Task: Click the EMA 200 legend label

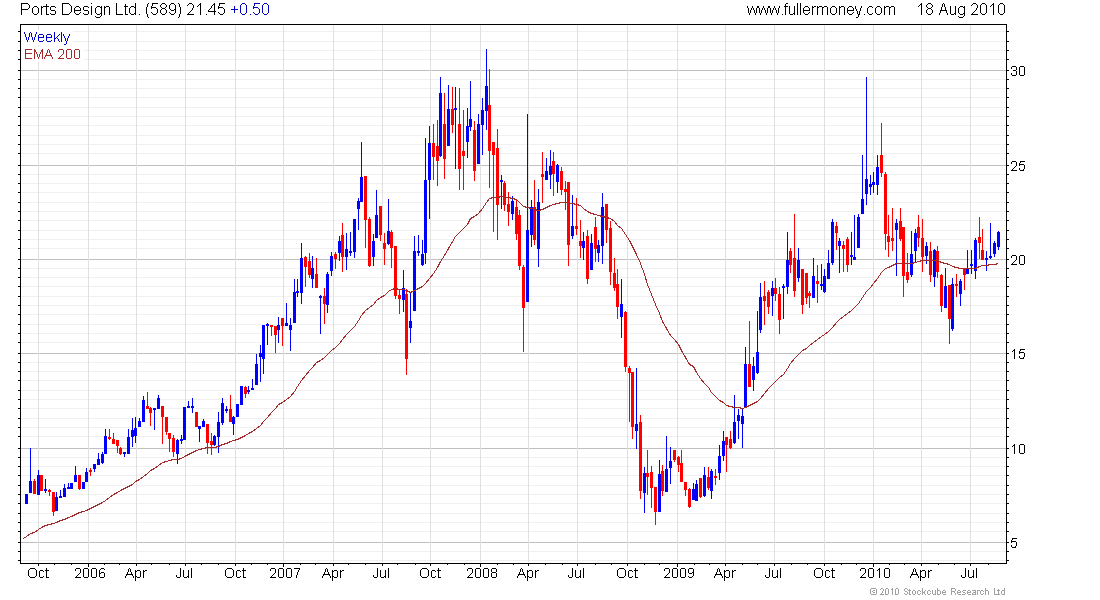Action: (x=53, y=55)
